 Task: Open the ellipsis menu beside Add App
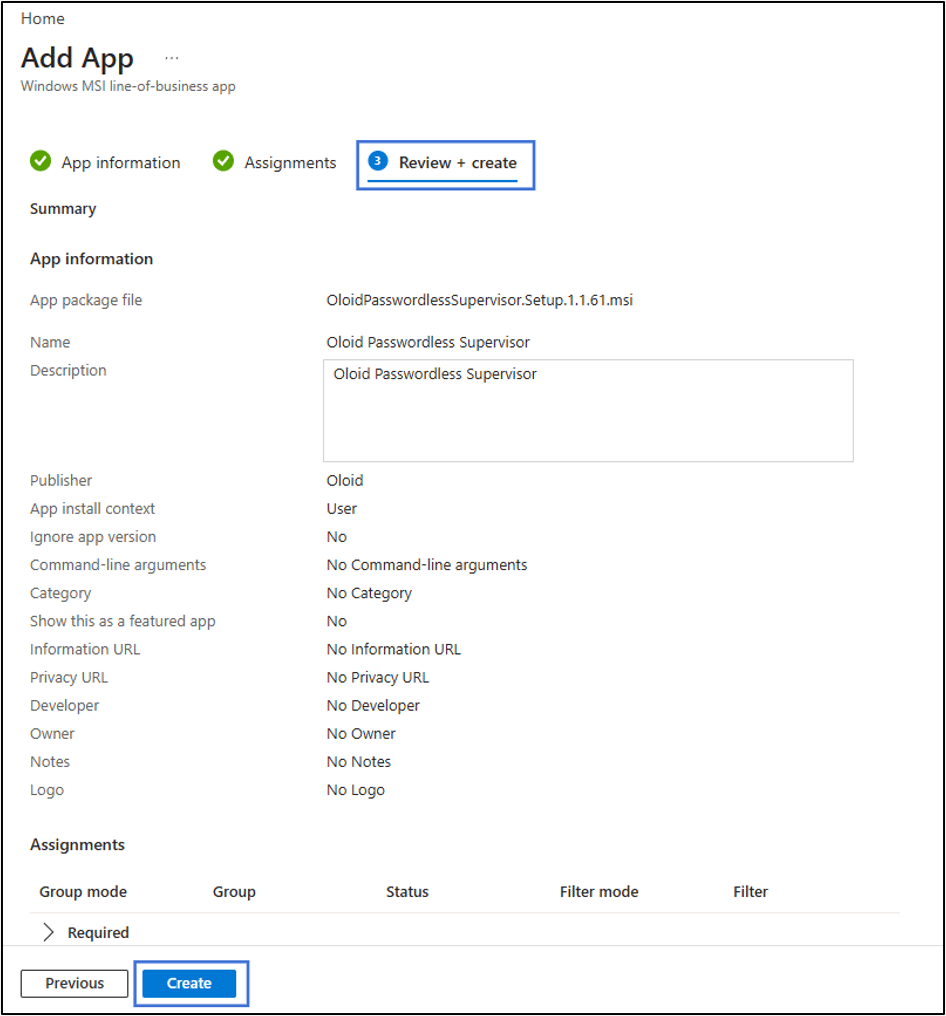tap(172, 58)
